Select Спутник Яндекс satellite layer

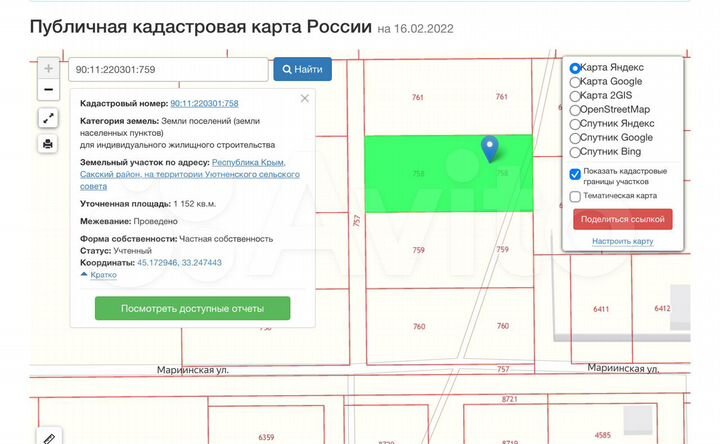click(x=575, y=124)
